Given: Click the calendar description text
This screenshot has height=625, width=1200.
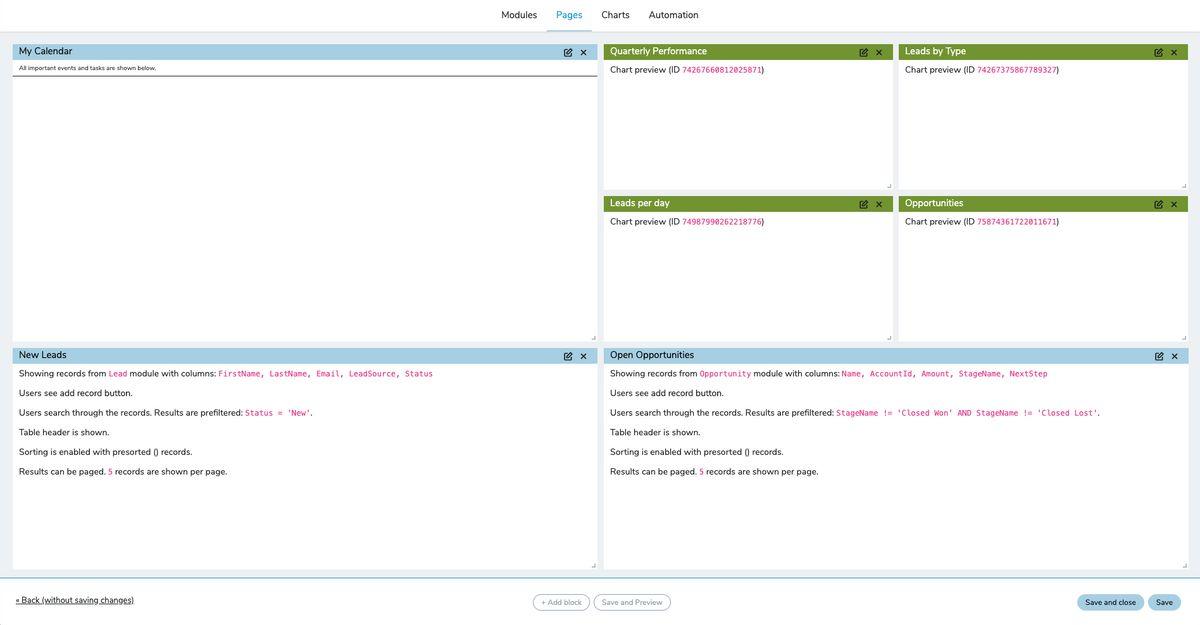Looking at the screenshot, I should [87, 68].
